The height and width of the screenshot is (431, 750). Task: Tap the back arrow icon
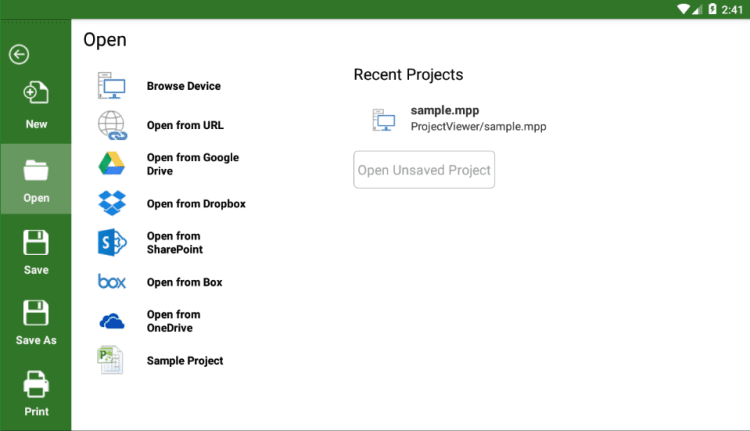coord(19,55)
